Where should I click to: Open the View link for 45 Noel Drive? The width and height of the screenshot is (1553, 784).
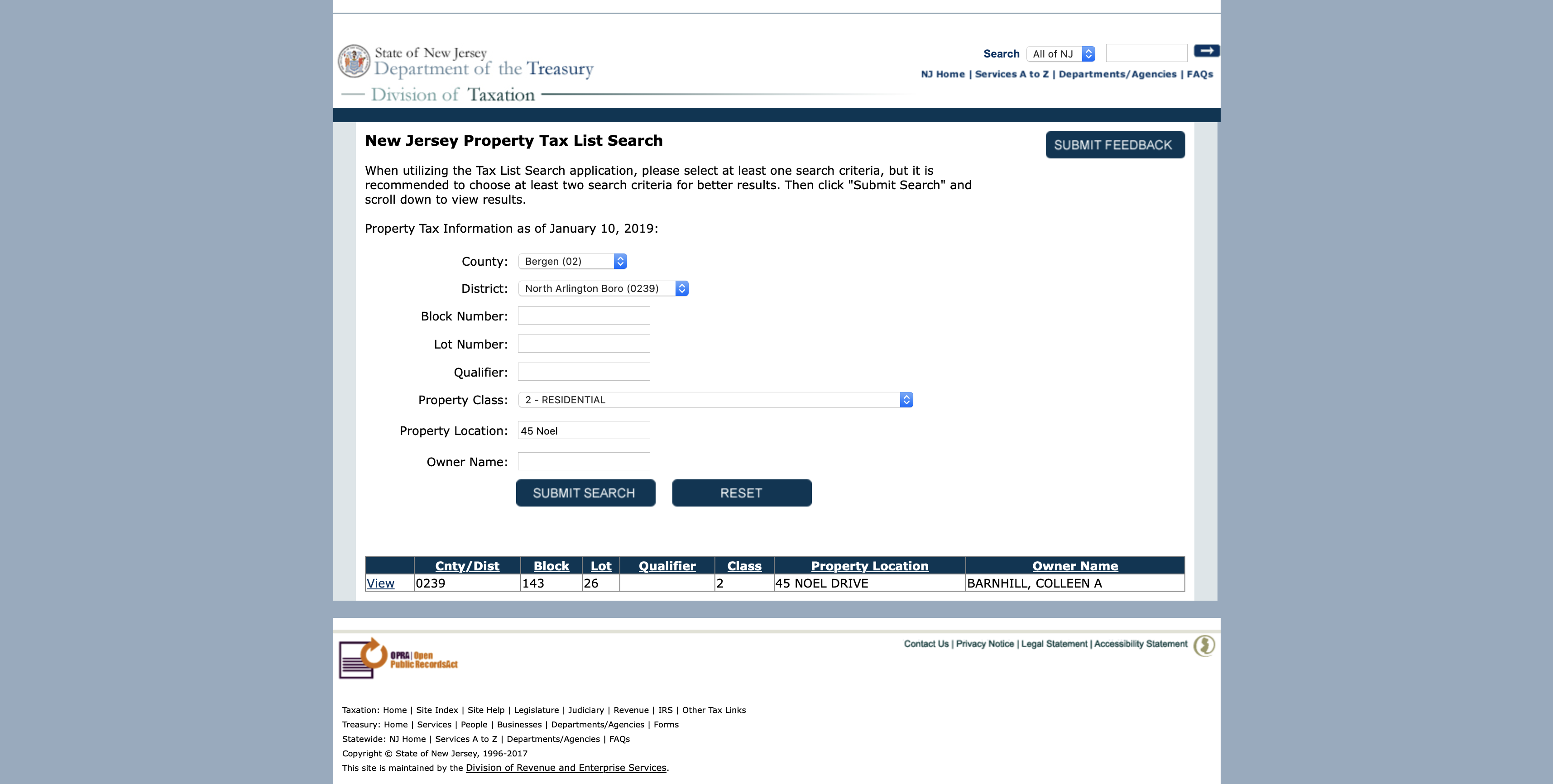click(380, 583)
